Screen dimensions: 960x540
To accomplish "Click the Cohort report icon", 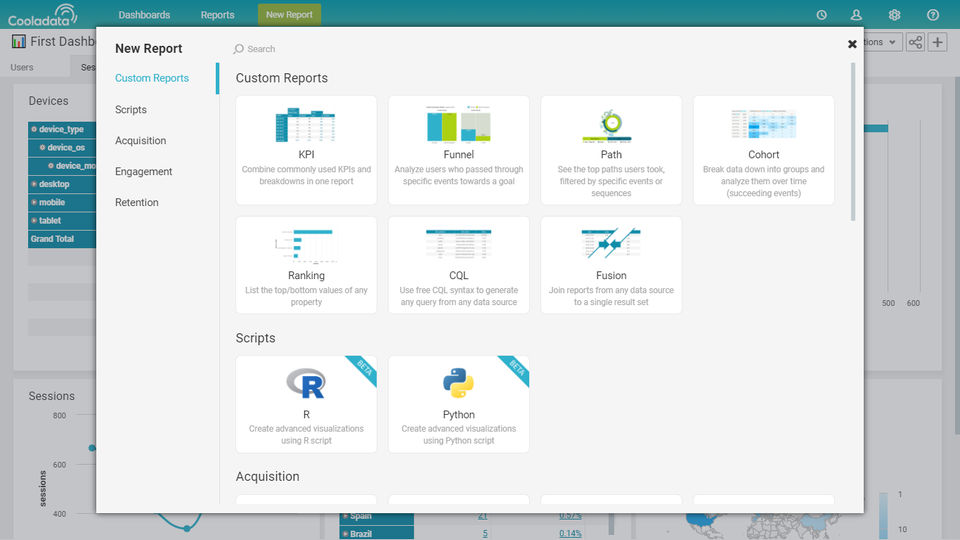I will [x=763, y=124].
